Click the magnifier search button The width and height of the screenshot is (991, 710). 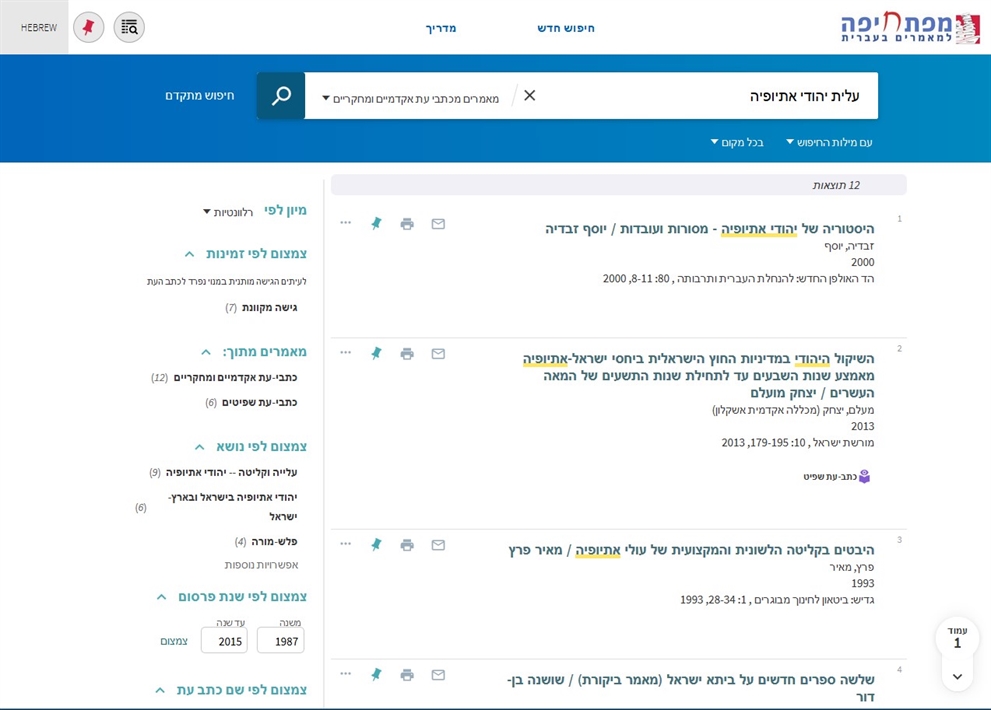click(x=281, y=96)
